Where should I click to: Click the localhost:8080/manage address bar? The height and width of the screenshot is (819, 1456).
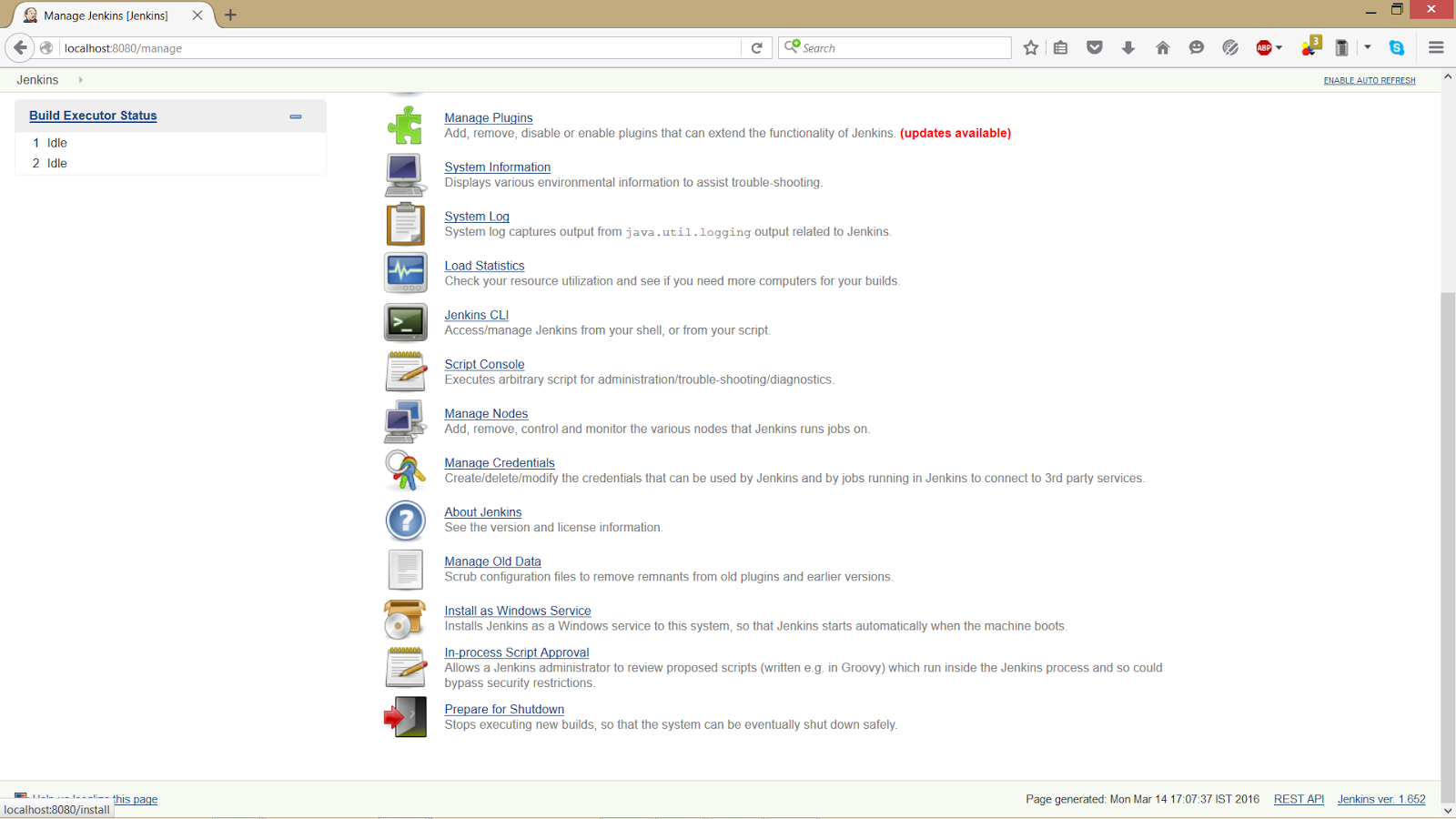400,48
